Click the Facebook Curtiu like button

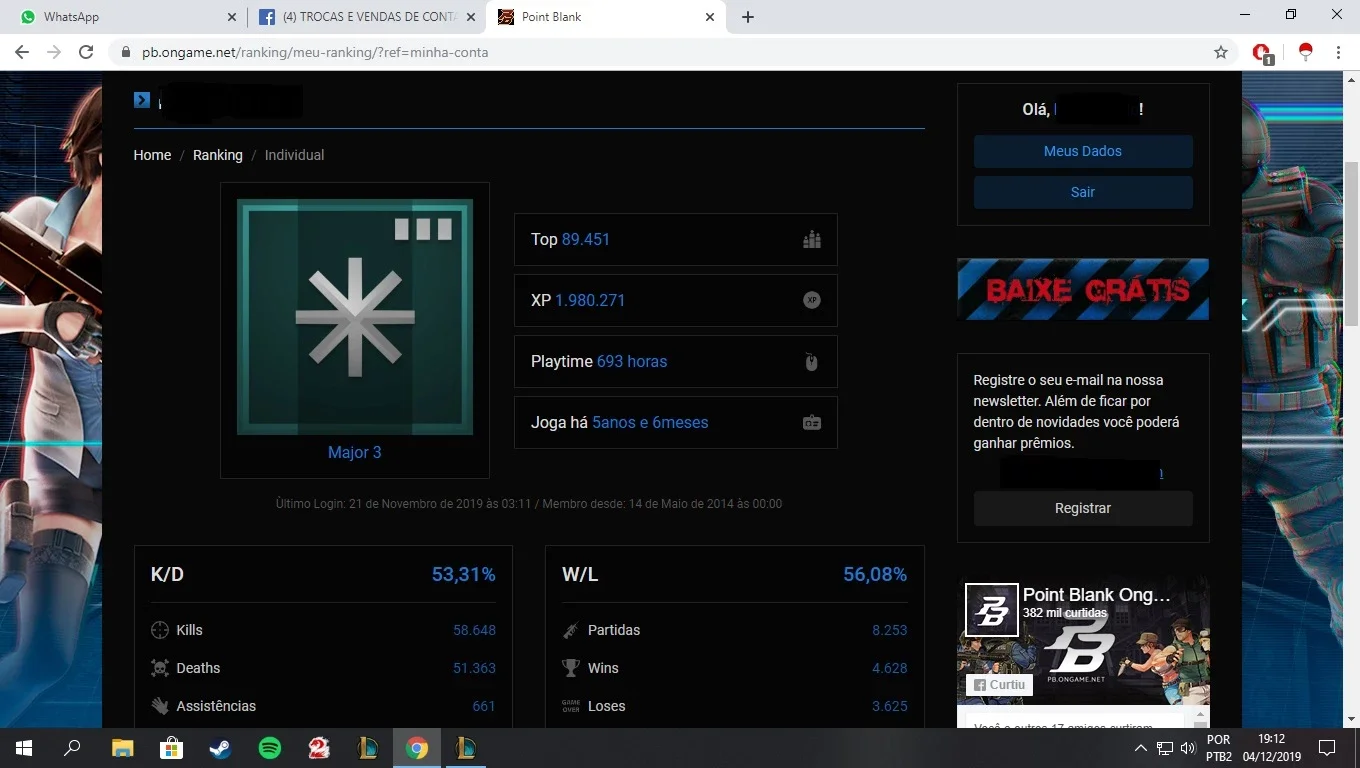pyautogui.click(x=999, y=685)
